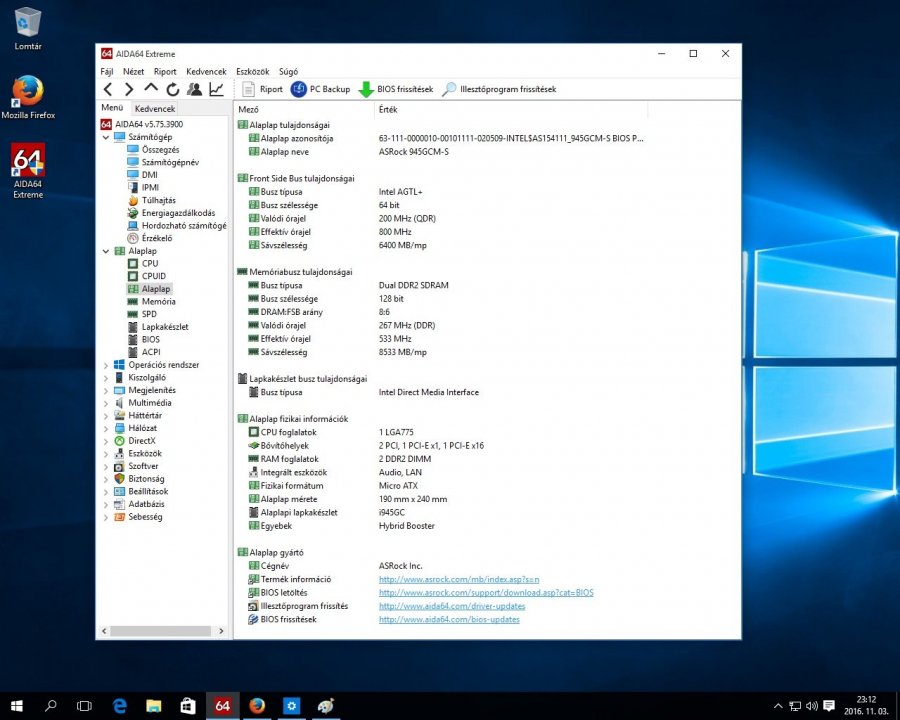Open Illesztőprogram frissítések from the toolbar

pyautogui.click(x=499, y=89)
